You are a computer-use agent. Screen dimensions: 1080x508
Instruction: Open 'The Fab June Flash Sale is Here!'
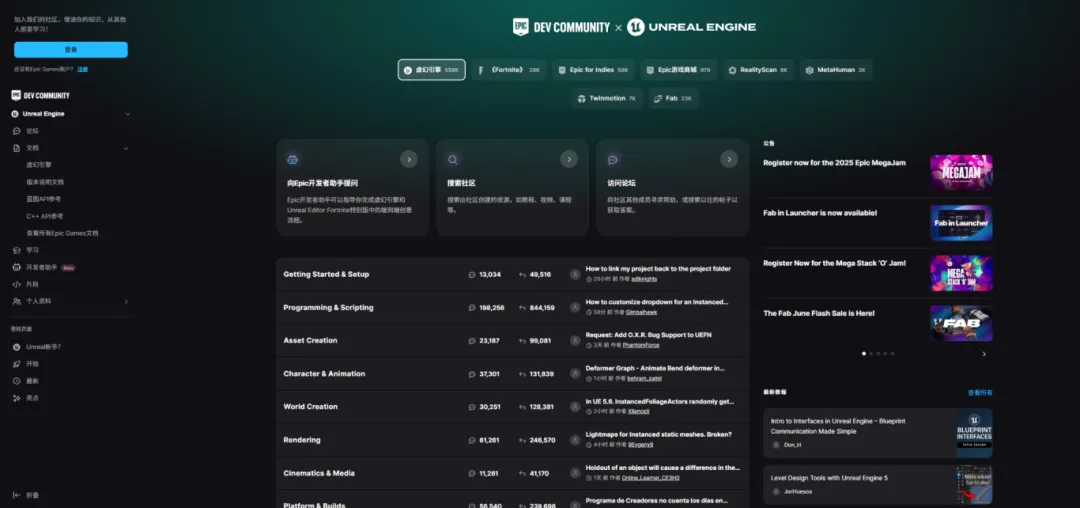click(819, 313)
